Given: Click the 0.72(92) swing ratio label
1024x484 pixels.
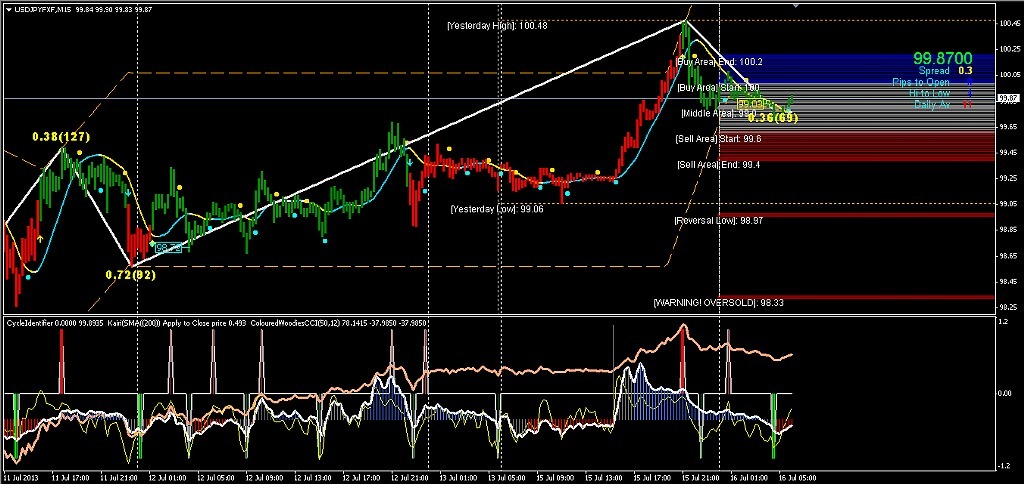Looking at the screenshot, I should point(131,274).
